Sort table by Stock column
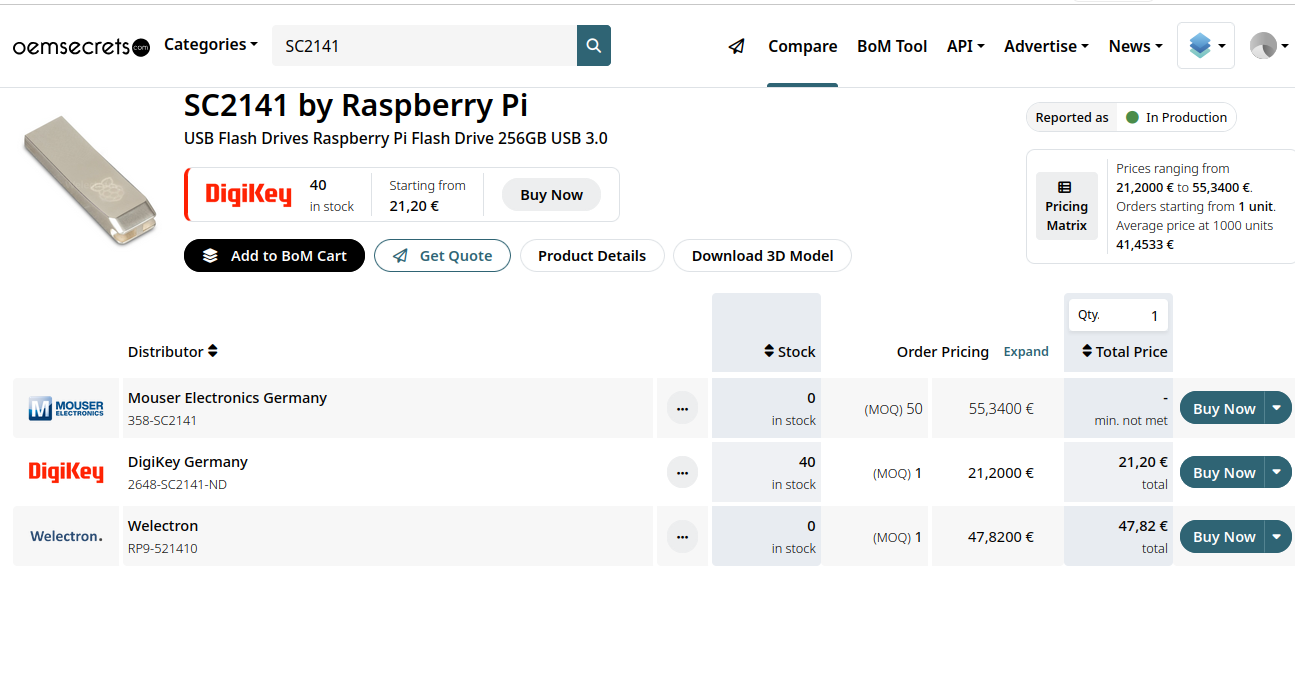1295x677 pixels. pyautogui.click(x=789, y=352)
